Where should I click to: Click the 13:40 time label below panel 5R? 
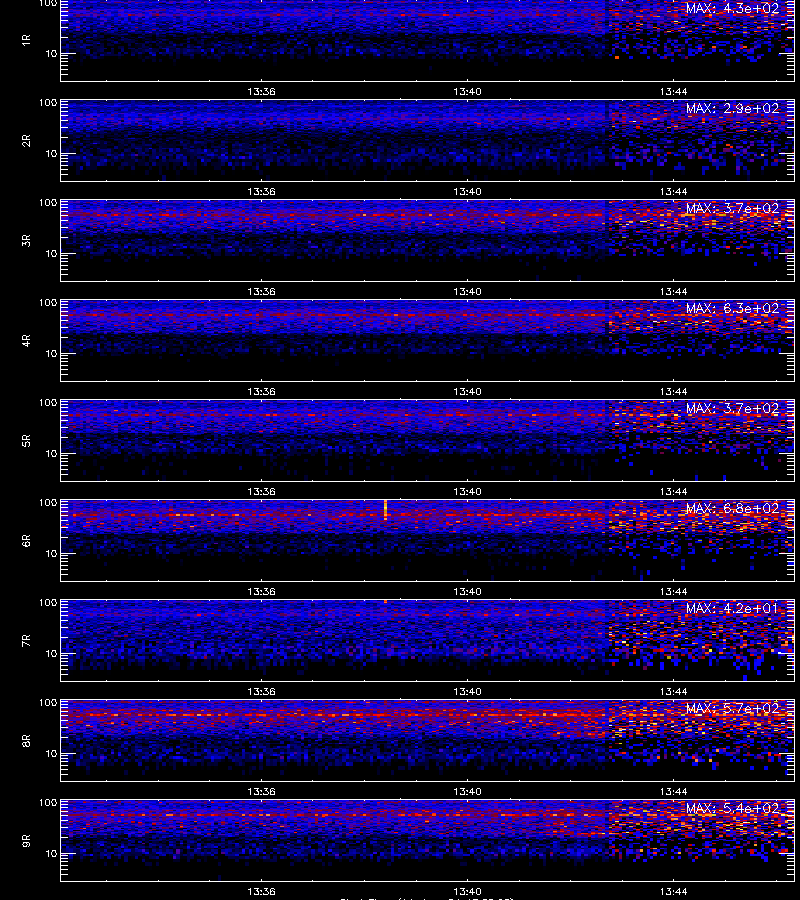(467, 491)
